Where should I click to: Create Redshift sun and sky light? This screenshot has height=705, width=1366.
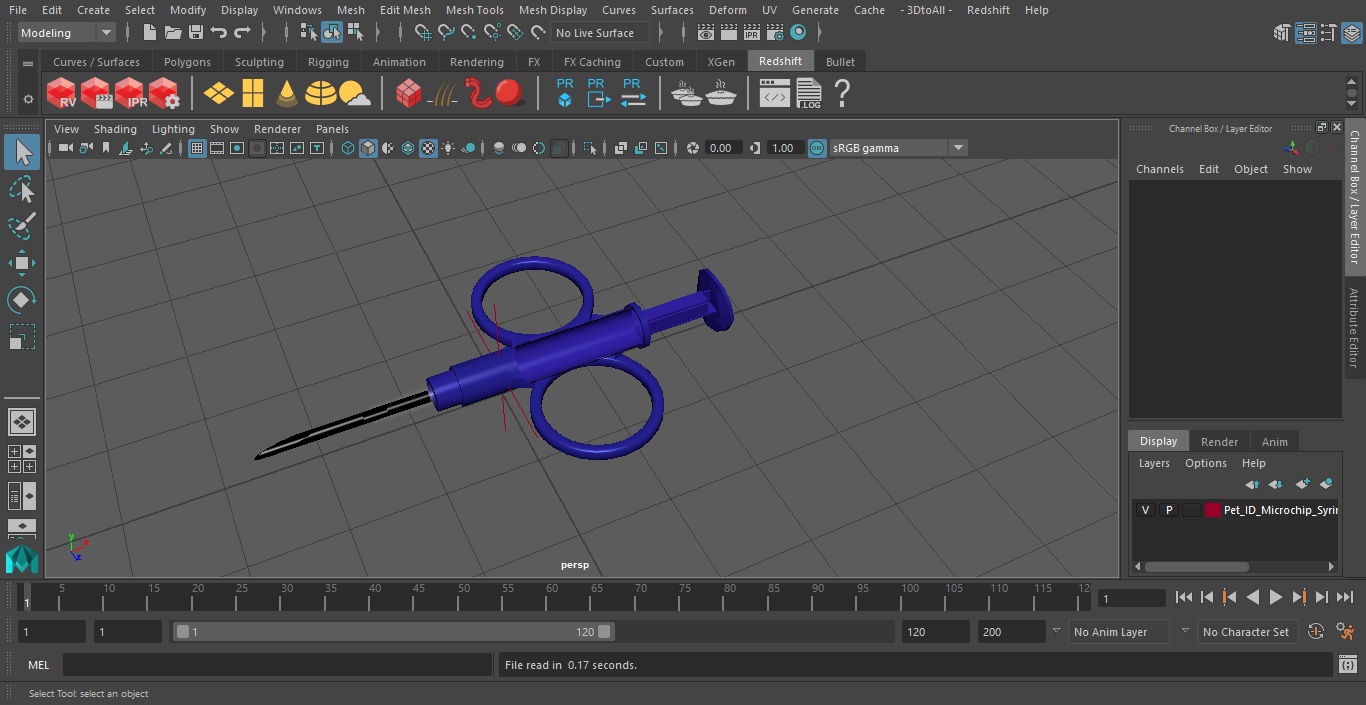point(355,94)
